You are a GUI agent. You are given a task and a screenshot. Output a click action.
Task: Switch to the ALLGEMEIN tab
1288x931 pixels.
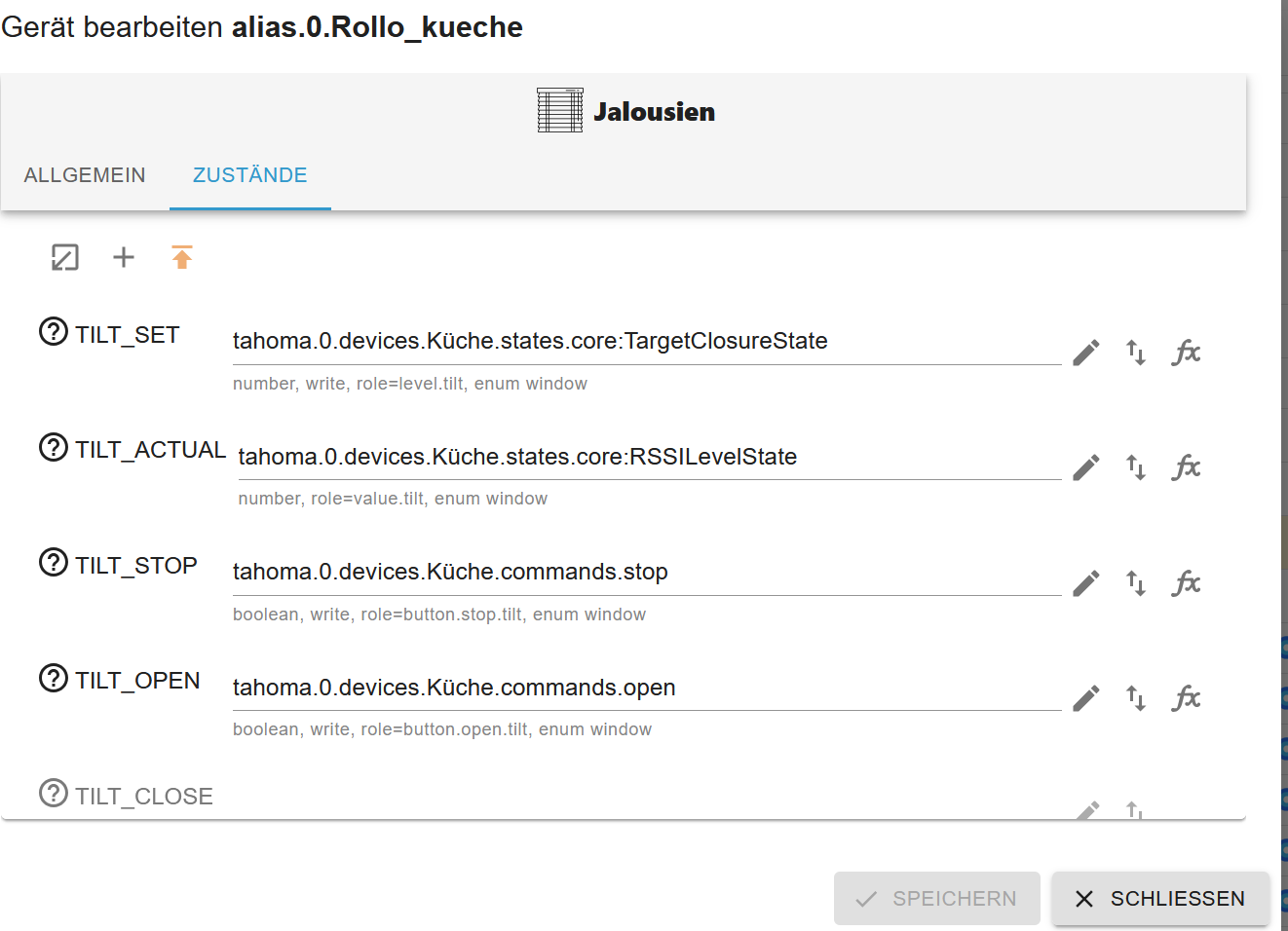click(x=85, y=175)
